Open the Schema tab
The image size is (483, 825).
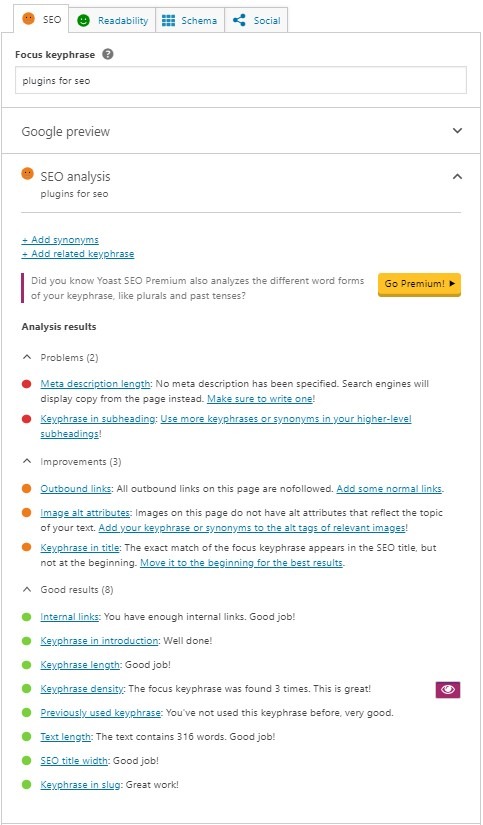click(190, 21)
